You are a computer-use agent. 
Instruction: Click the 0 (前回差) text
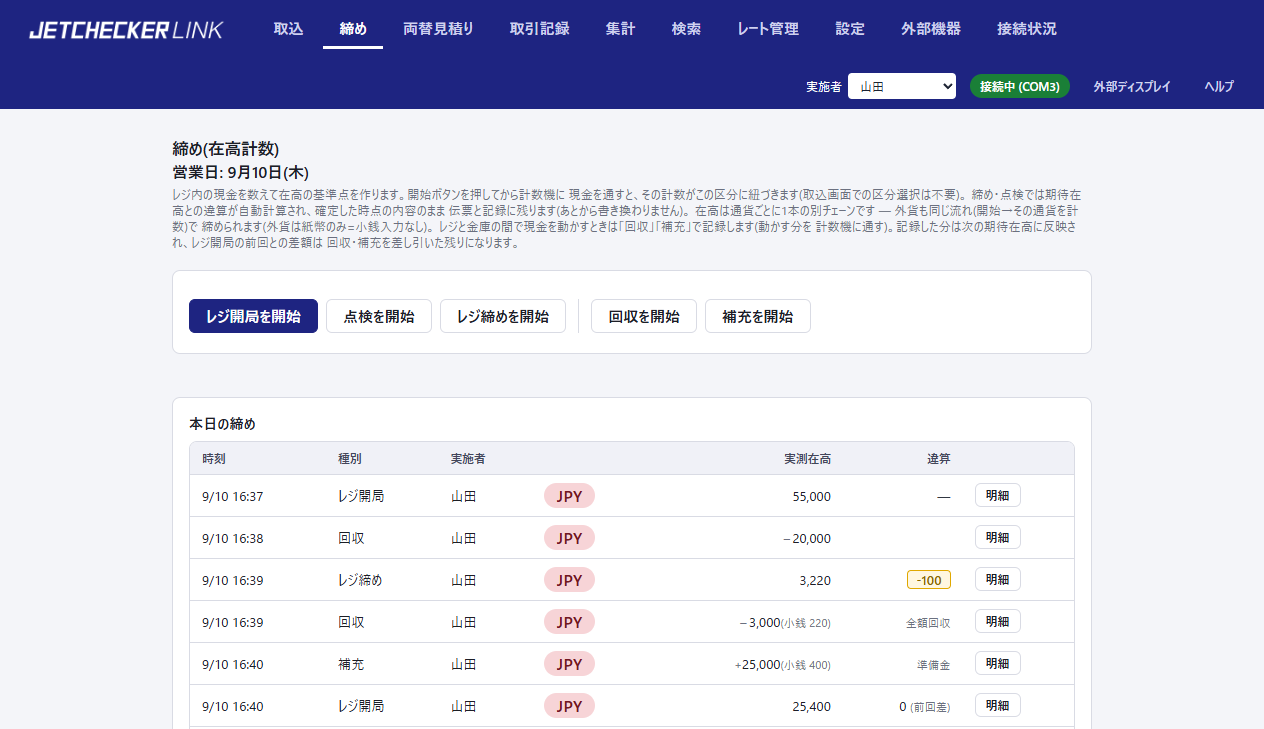click(x=925, y=706)
